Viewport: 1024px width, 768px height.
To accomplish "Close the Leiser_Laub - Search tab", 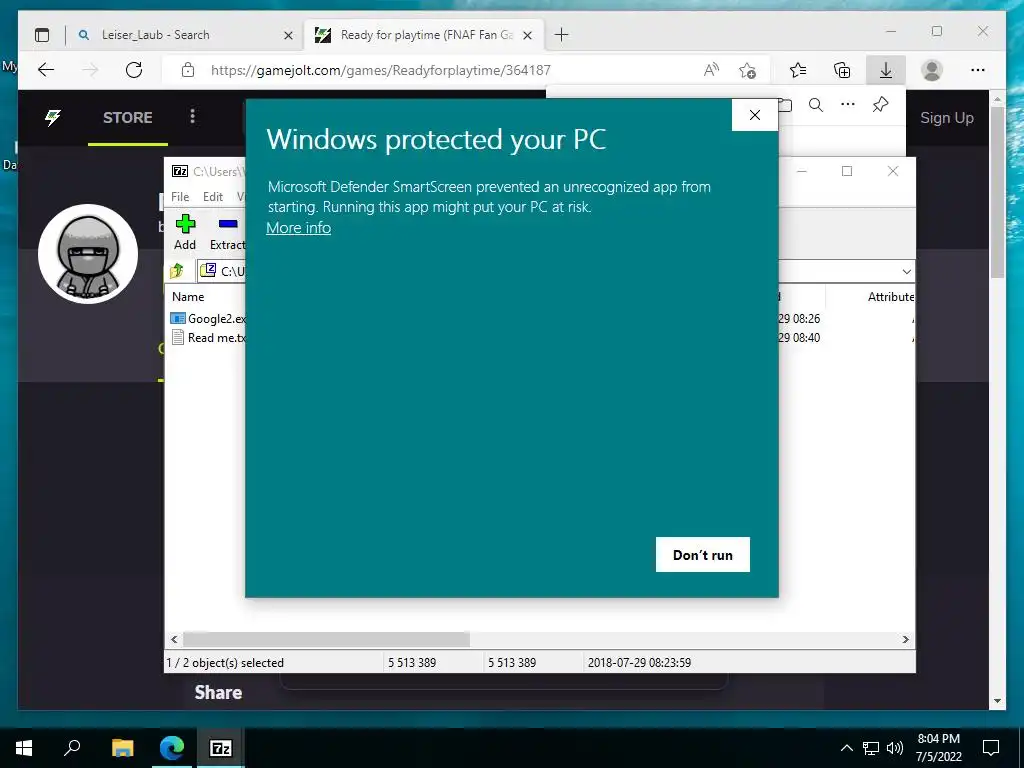I will [x=288, y=35].
